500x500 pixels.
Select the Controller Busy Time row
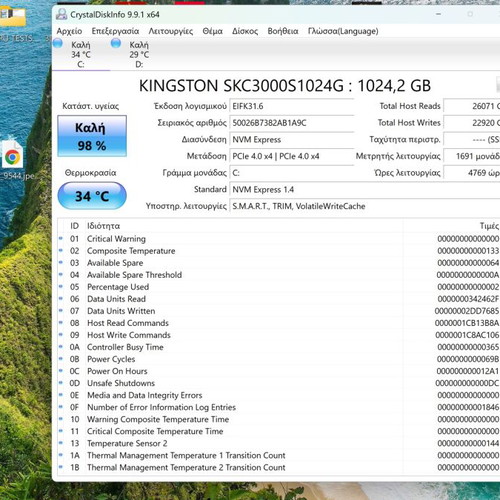coord(279,347)
